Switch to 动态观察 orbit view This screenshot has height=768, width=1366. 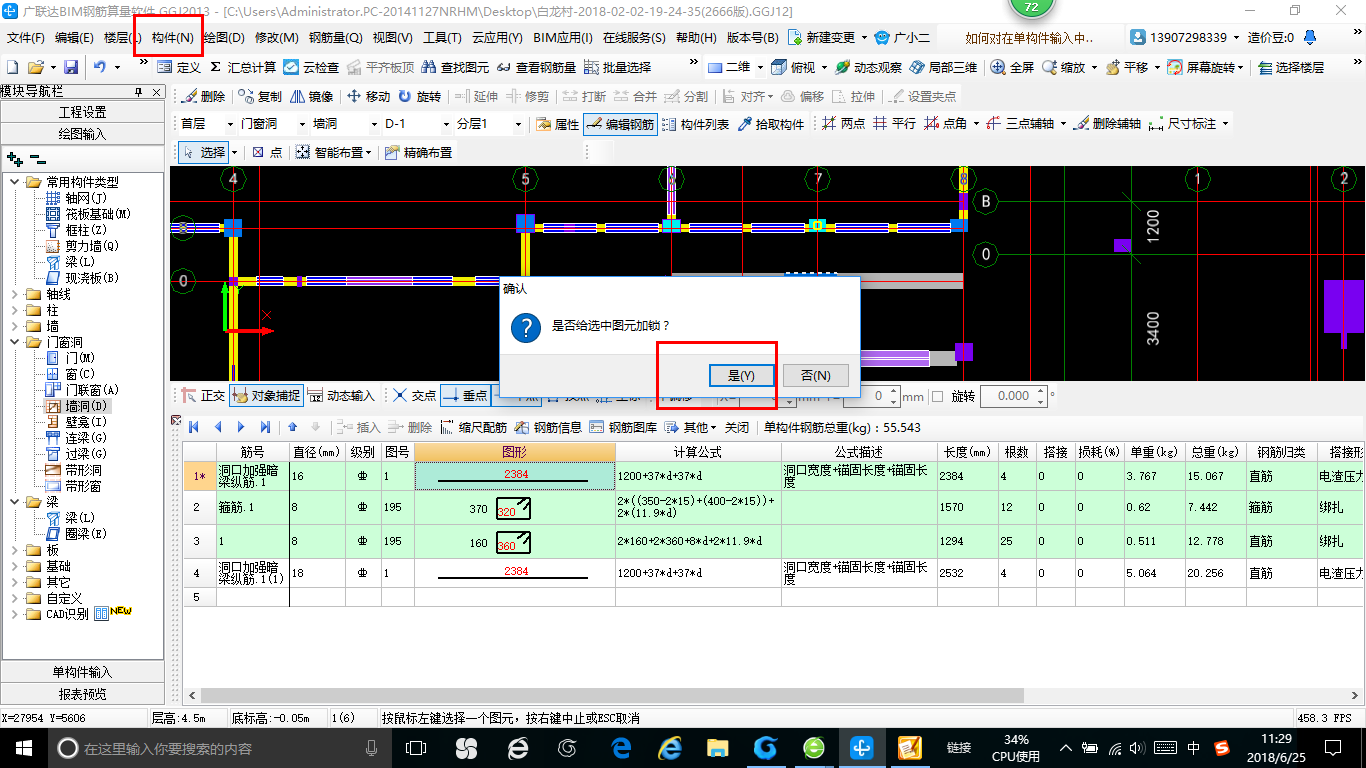(868, 67)
